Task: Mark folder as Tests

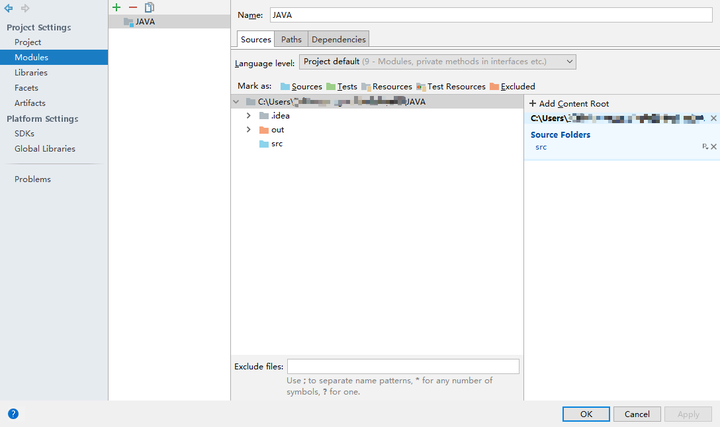Action: [342, 86]
